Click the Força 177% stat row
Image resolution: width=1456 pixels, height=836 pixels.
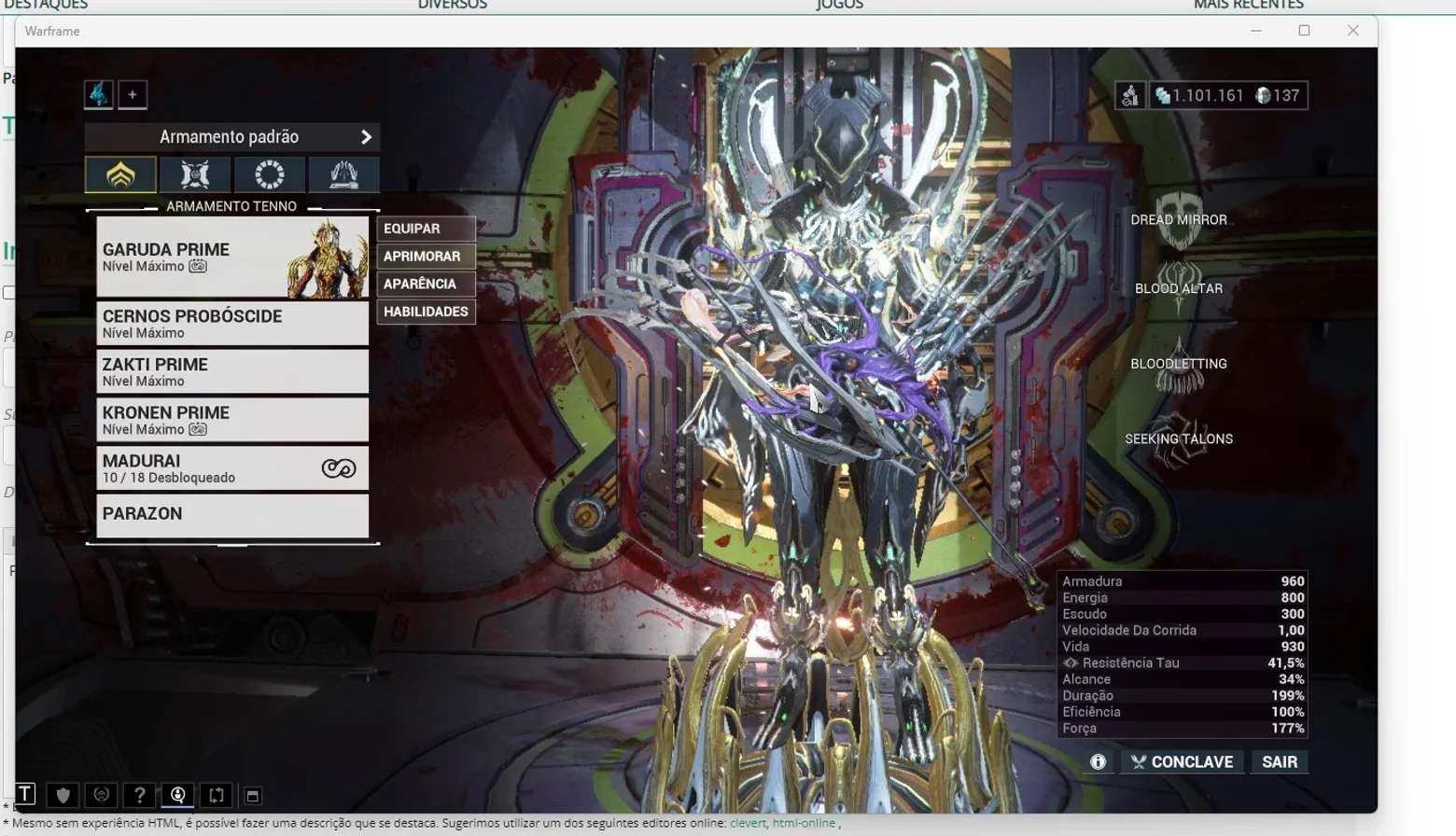(1183, 729)
